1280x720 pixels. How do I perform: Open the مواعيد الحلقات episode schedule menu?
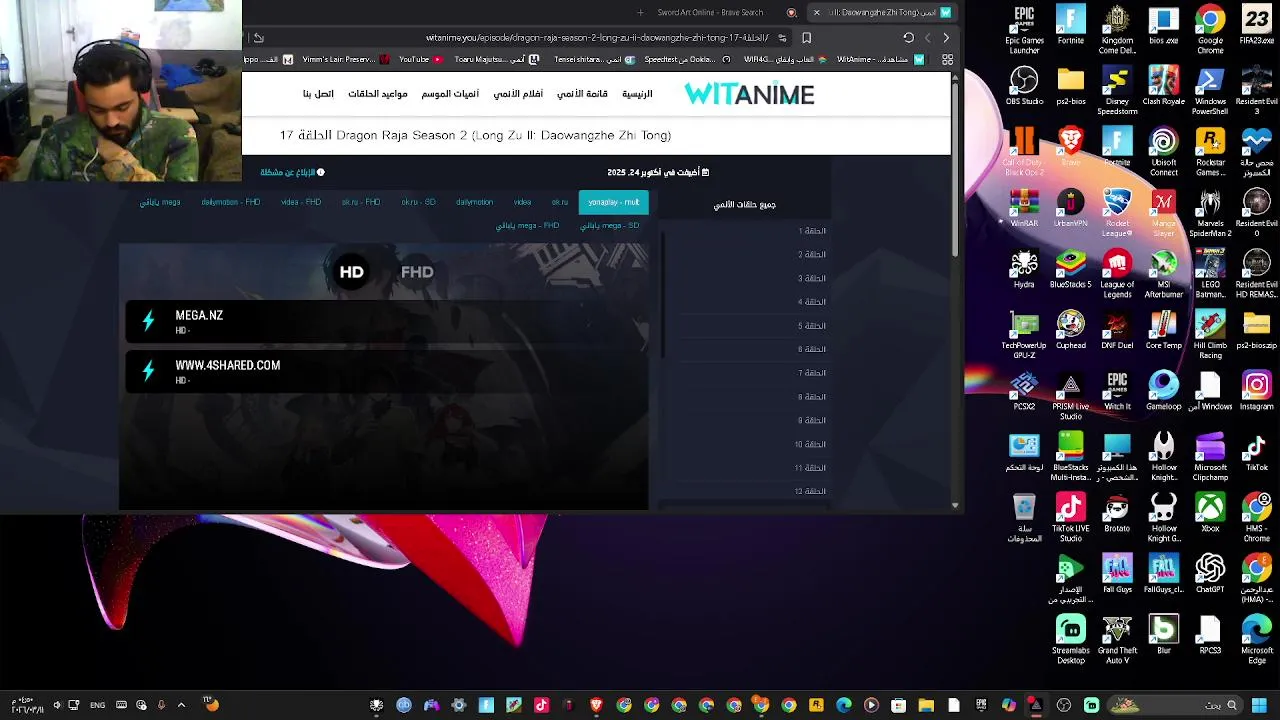pyautogui.click(x=378, y=94)
